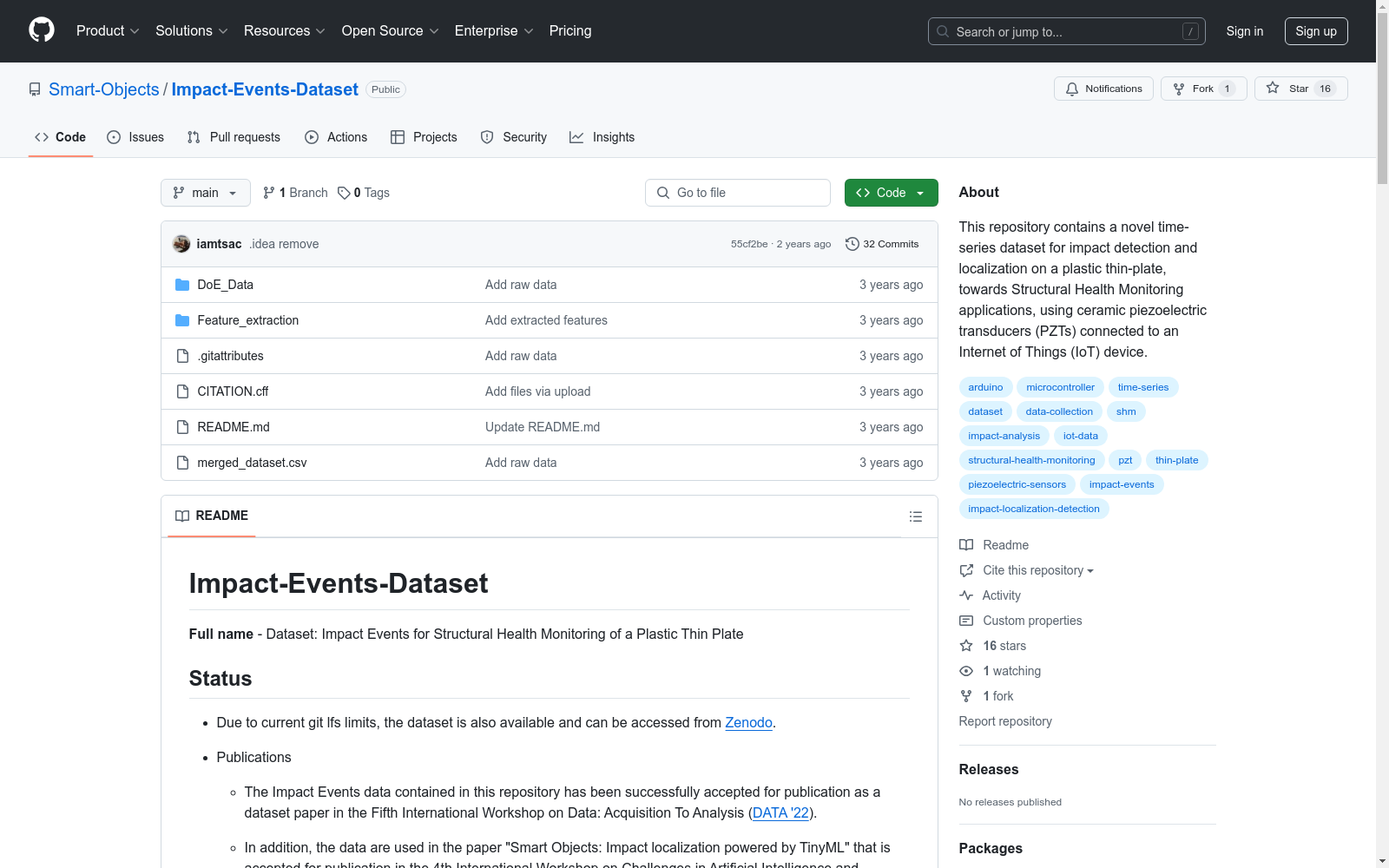Select the Code tab

pos(60,137)
